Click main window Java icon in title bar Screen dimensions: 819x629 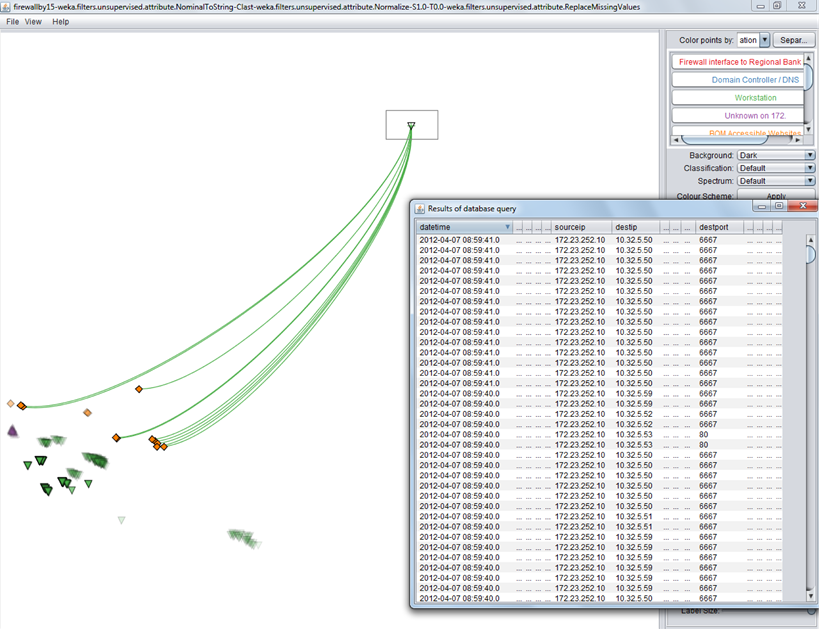(6, 7)
